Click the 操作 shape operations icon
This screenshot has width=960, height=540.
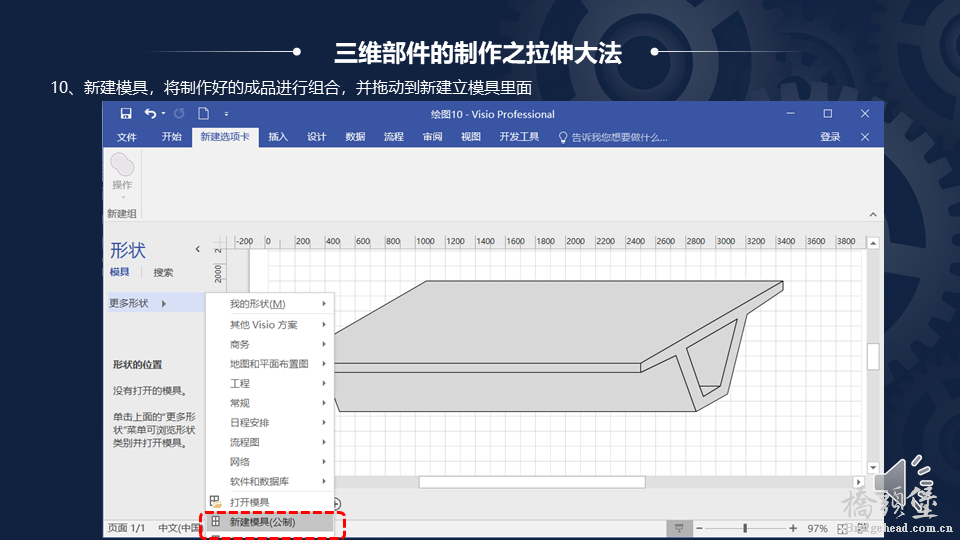coord(122,165)
